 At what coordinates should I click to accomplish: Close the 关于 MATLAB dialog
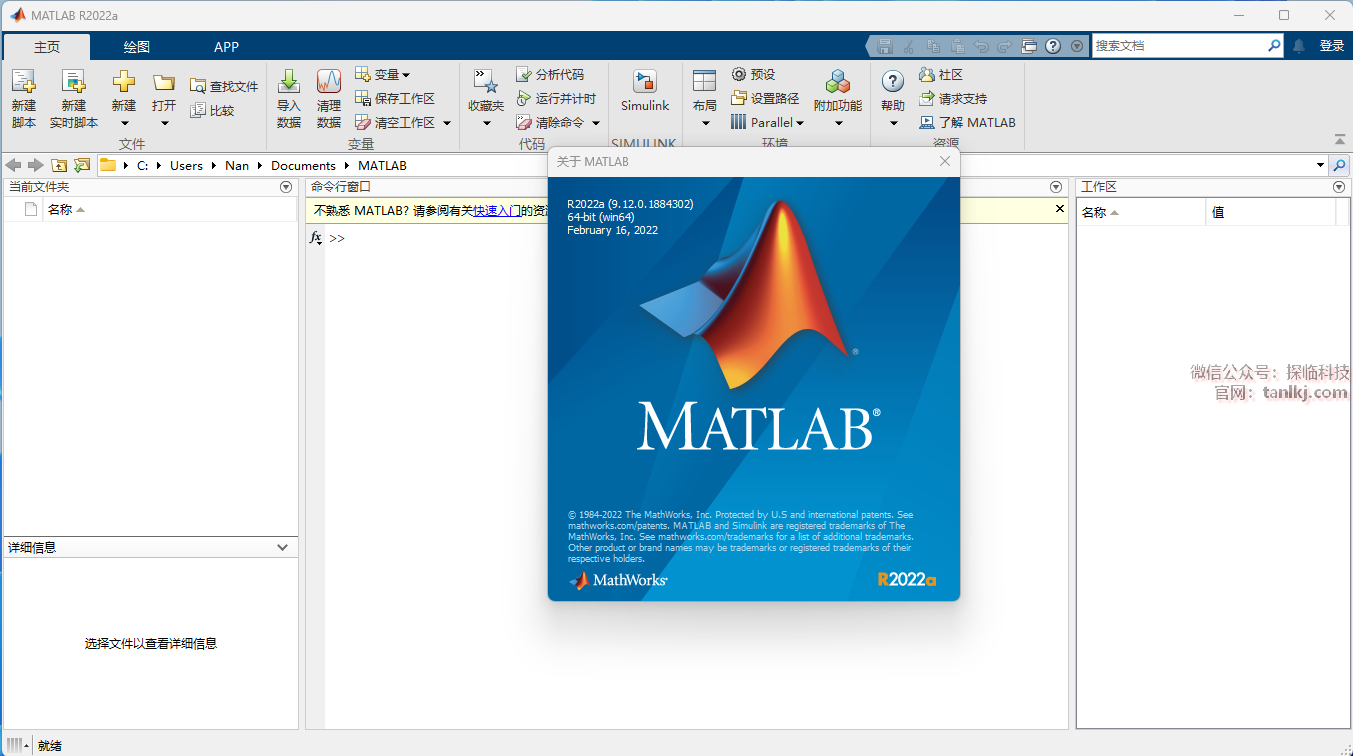pyautogui.click(x=945, y=161)
